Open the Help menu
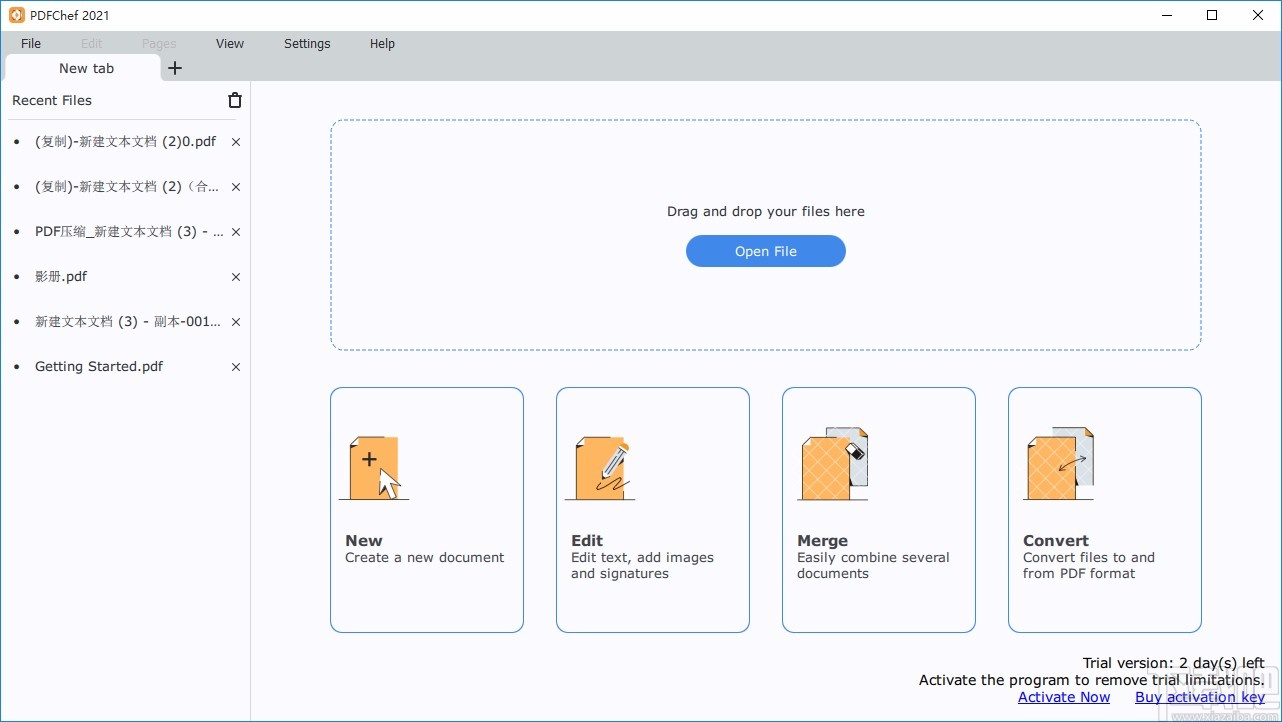Screen dimensions: 1282x722 [382, 44]
